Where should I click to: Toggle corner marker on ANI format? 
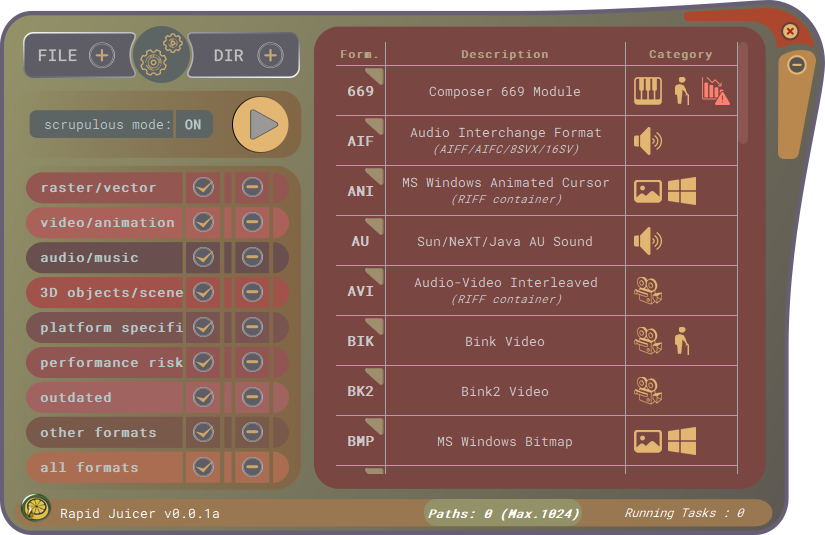tap(376, 175)
